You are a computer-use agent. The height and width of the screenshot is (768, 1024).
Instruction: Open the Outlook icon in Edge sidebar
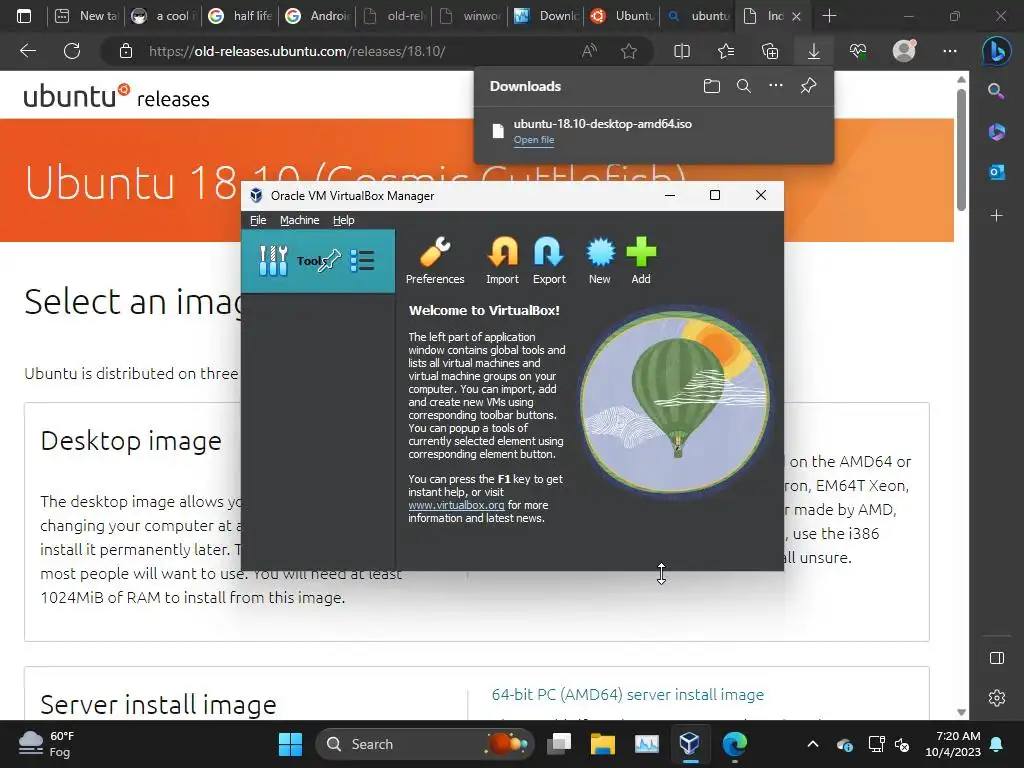pos(997,172)
